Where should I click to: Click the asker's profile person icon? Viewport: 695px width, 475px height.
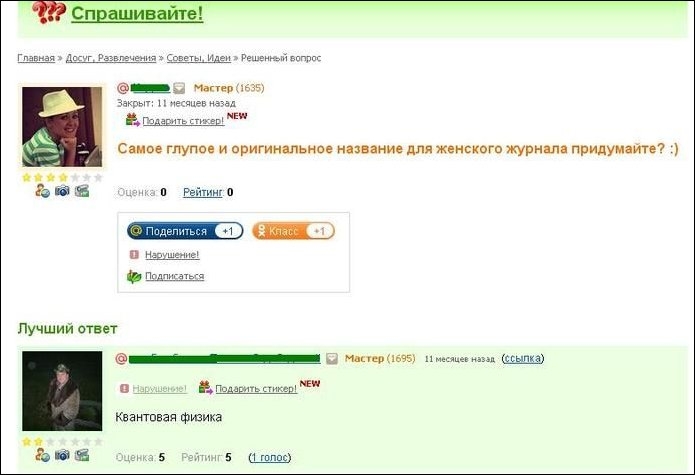[x=42, y=191]
